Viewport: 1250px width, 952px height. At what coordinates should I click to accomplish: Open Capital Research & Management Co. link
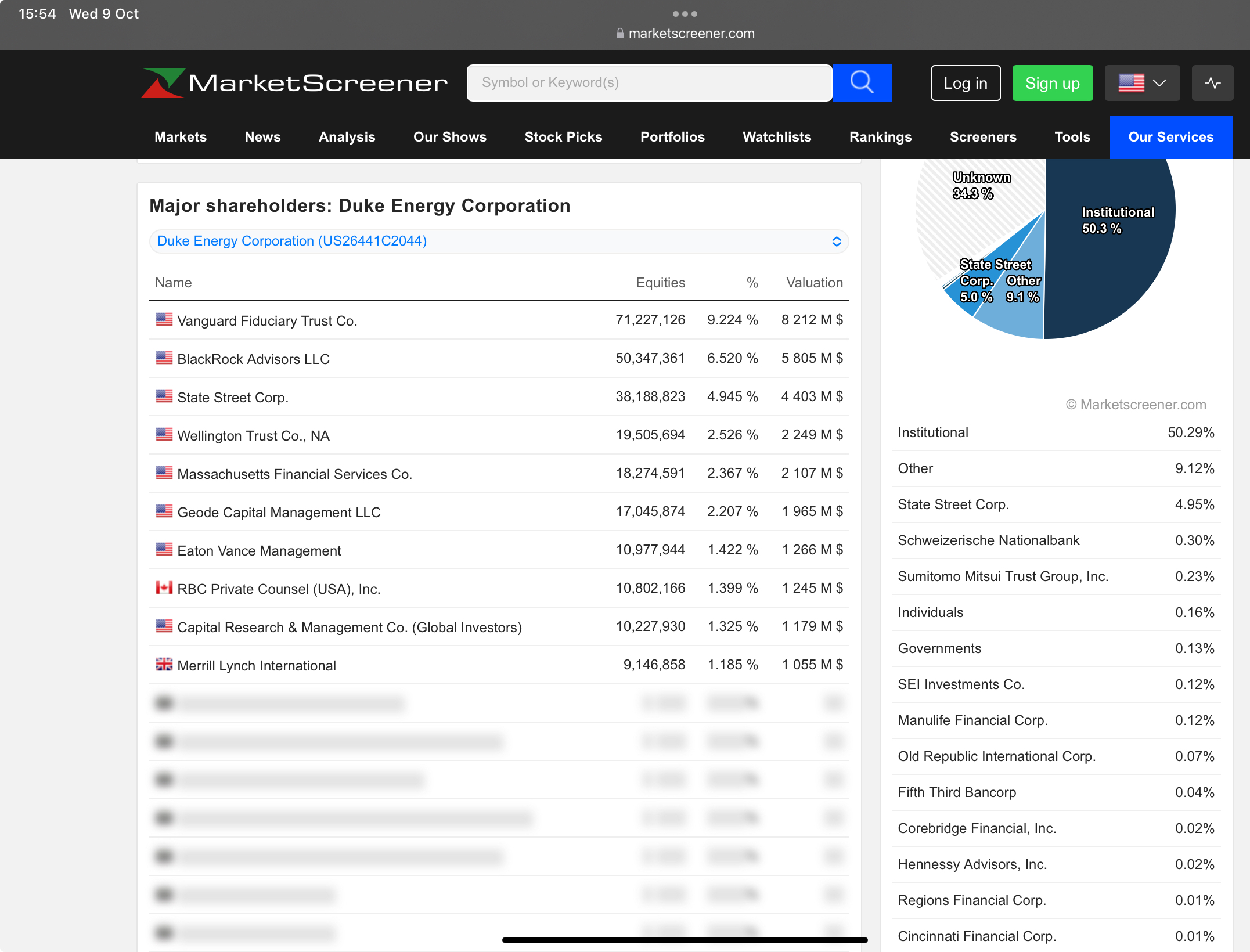350,627
